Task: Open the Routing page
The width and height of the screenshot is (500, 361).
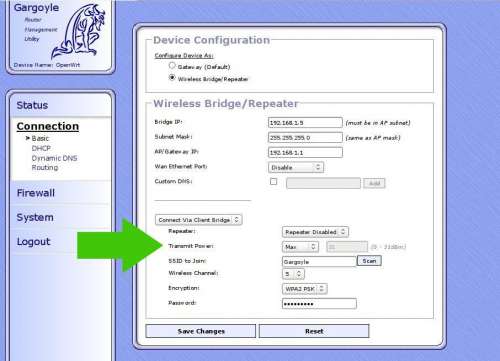Action: tap(45, 167)
